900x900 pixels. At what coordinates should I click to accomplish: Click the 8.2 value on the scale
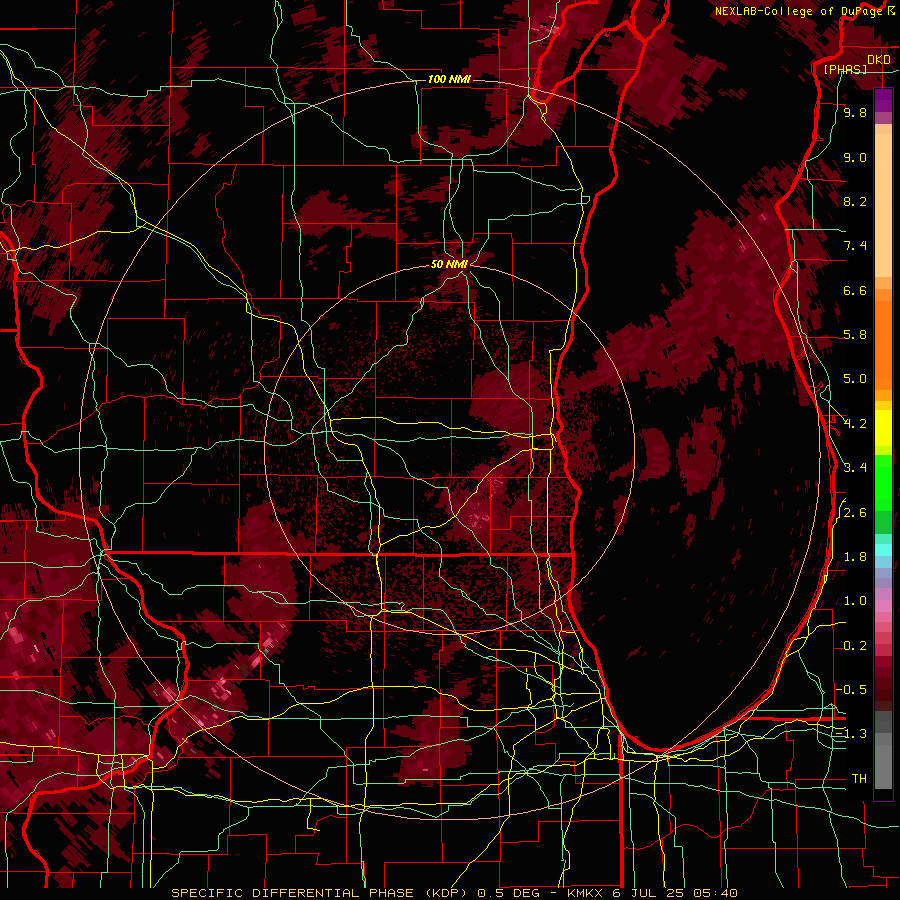[855, 201]
